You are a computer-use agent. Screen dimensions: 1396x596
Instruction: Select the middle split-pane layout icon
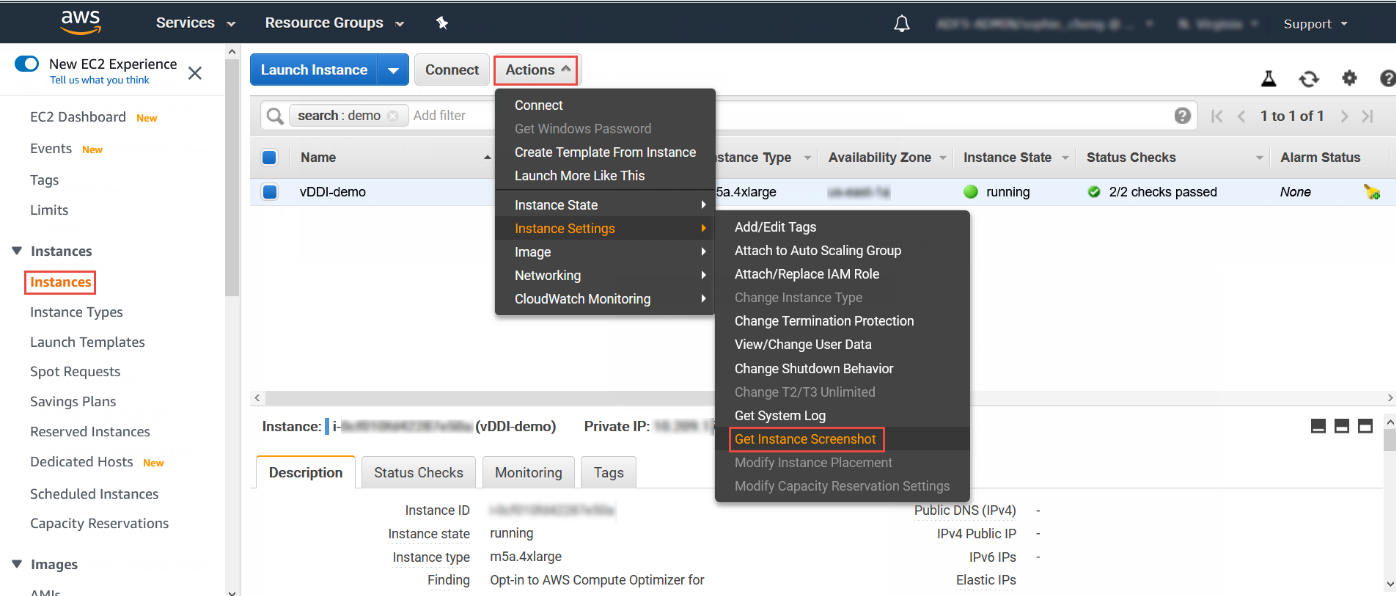tap(1341, 425)
